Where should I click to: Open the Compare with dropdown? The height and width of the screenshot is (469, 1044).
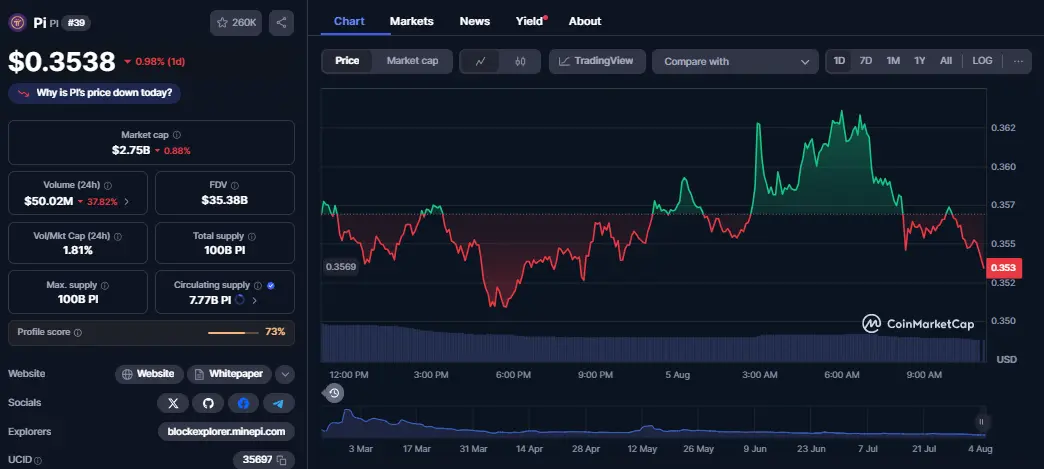735,61
